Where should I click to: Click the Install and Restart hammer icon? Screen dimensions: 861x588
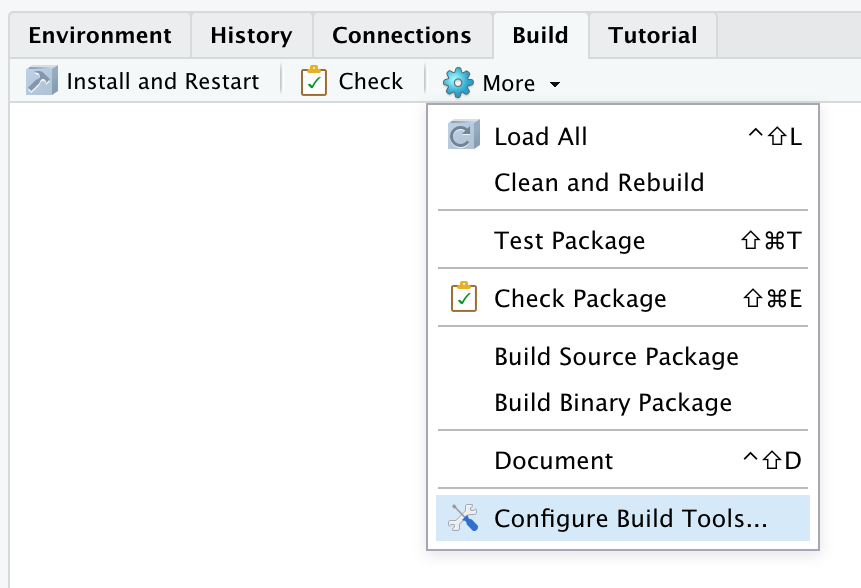pos(41,82)
